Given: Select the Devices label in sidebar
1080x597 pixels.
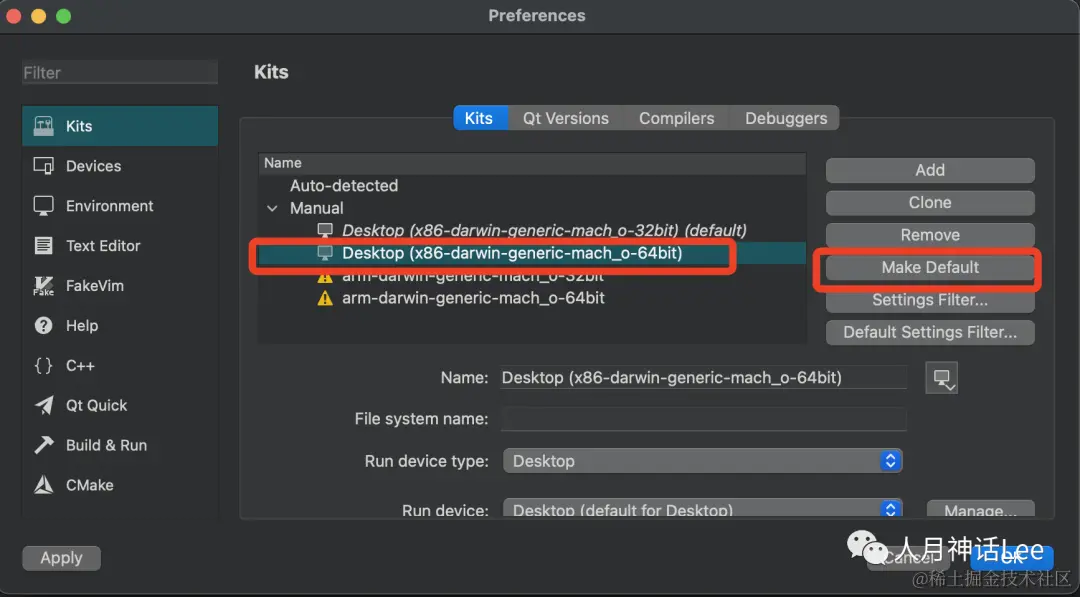Looking at the screenshot, I should 93,166.
